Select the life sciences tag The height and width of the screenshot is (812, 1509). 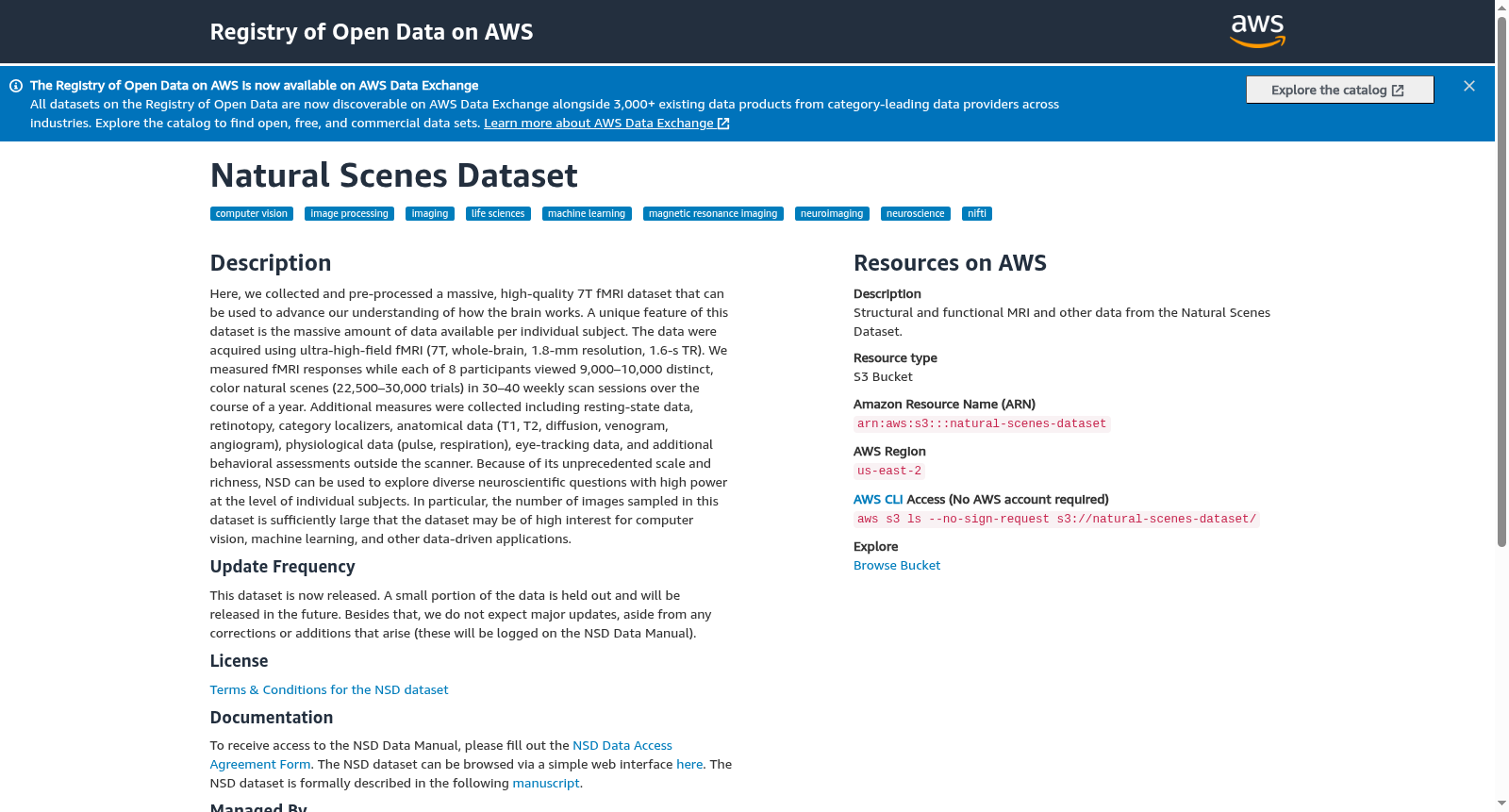(498, 214)
